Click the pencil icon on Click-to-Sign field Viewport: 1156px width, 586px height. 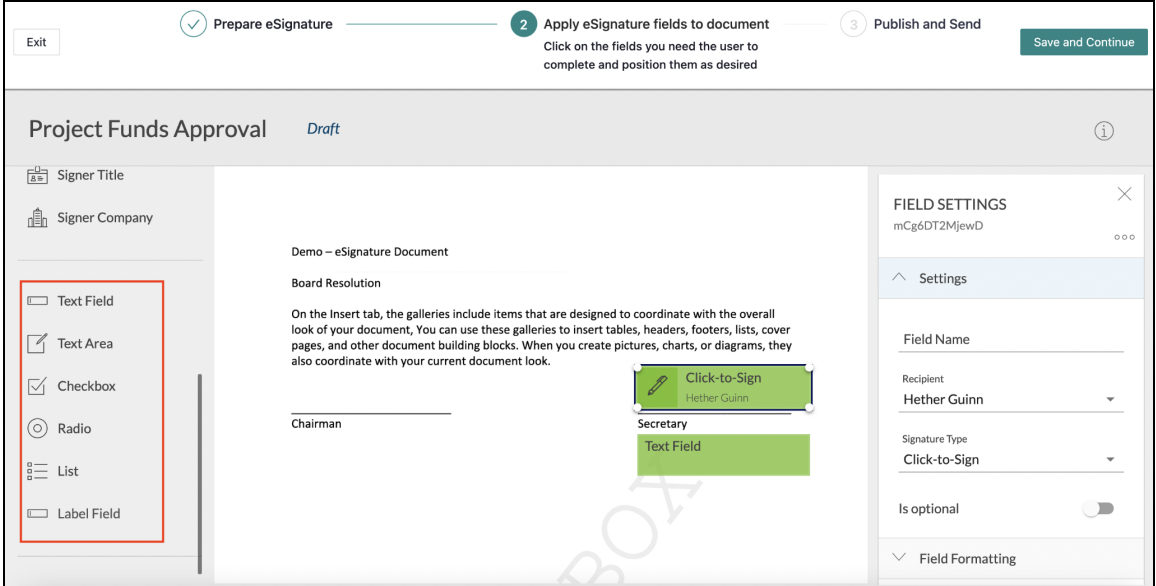coord(656,386)
